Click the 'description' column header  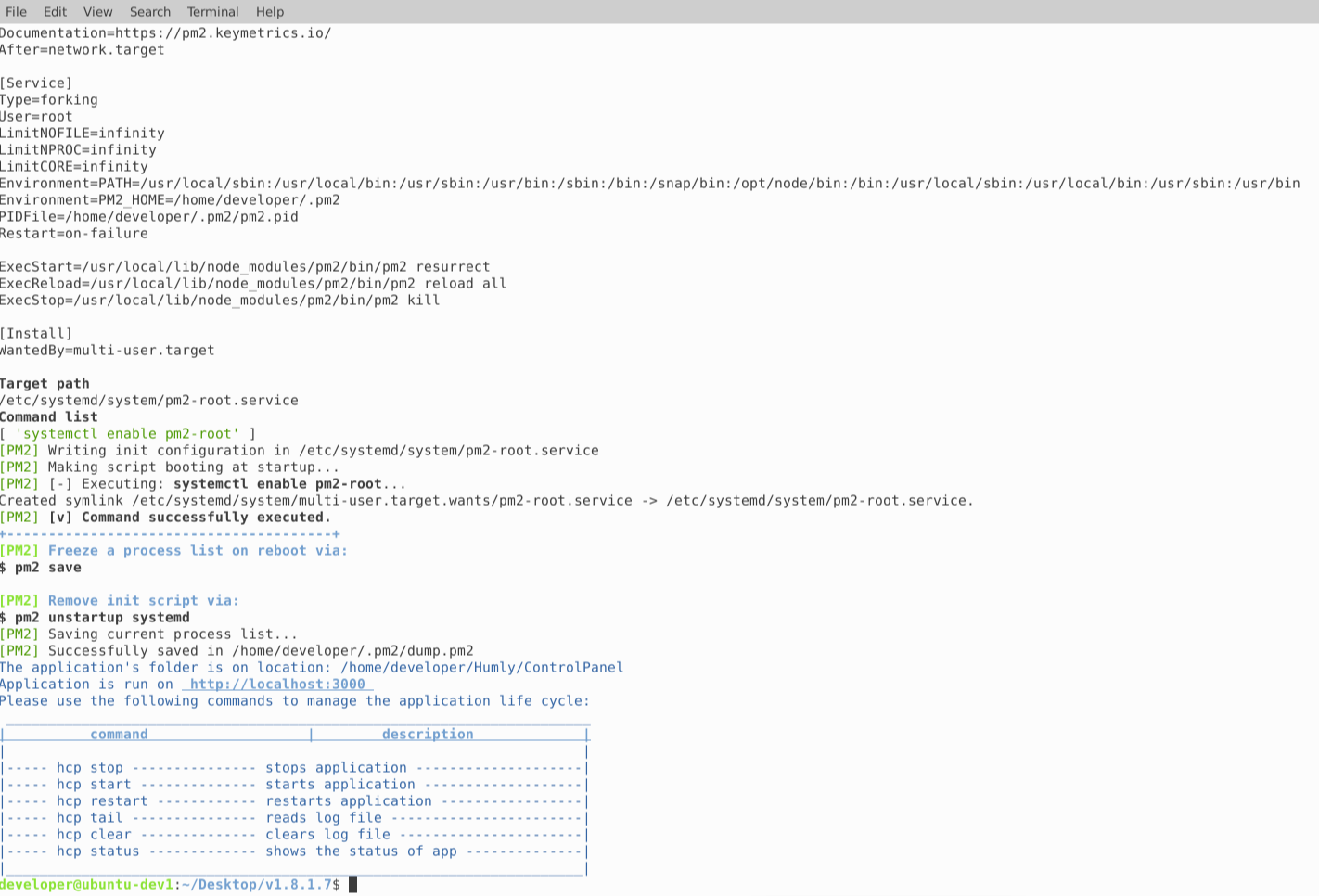(x=428, y=735)
